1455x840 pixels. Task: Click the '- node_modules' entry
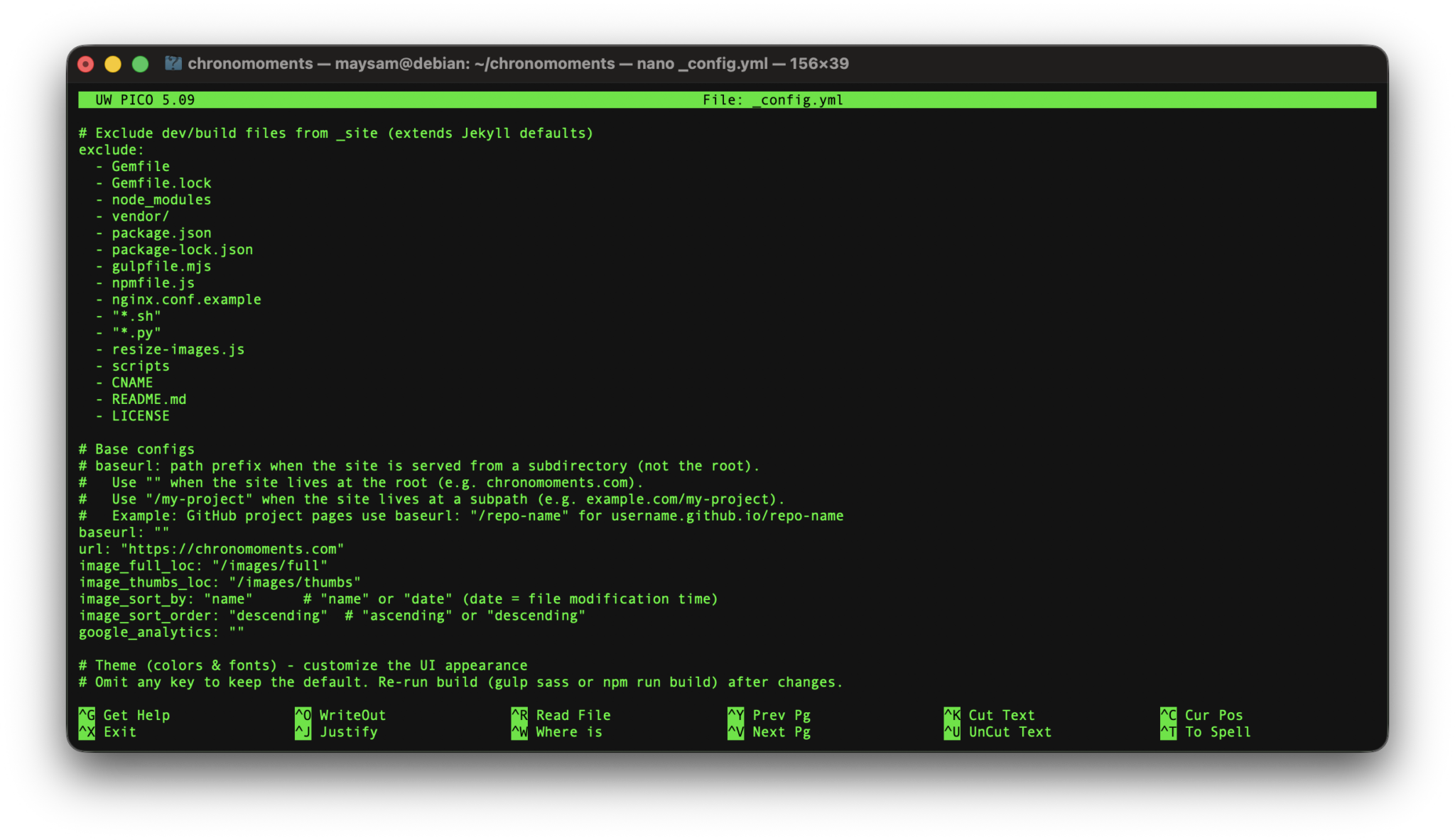(x=153, y=200)
